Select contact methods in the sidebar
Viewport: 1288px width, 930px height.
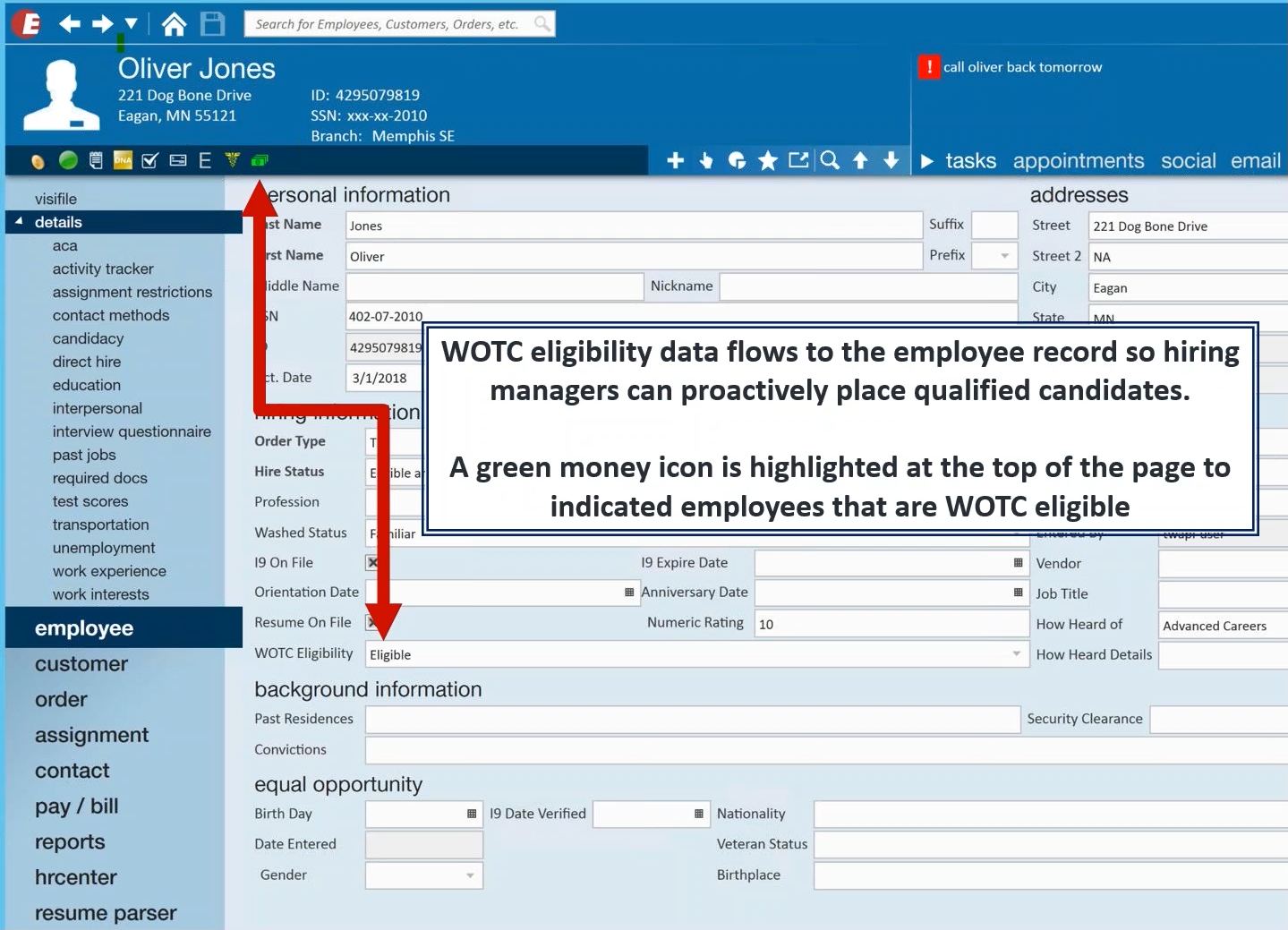[111, 315]
